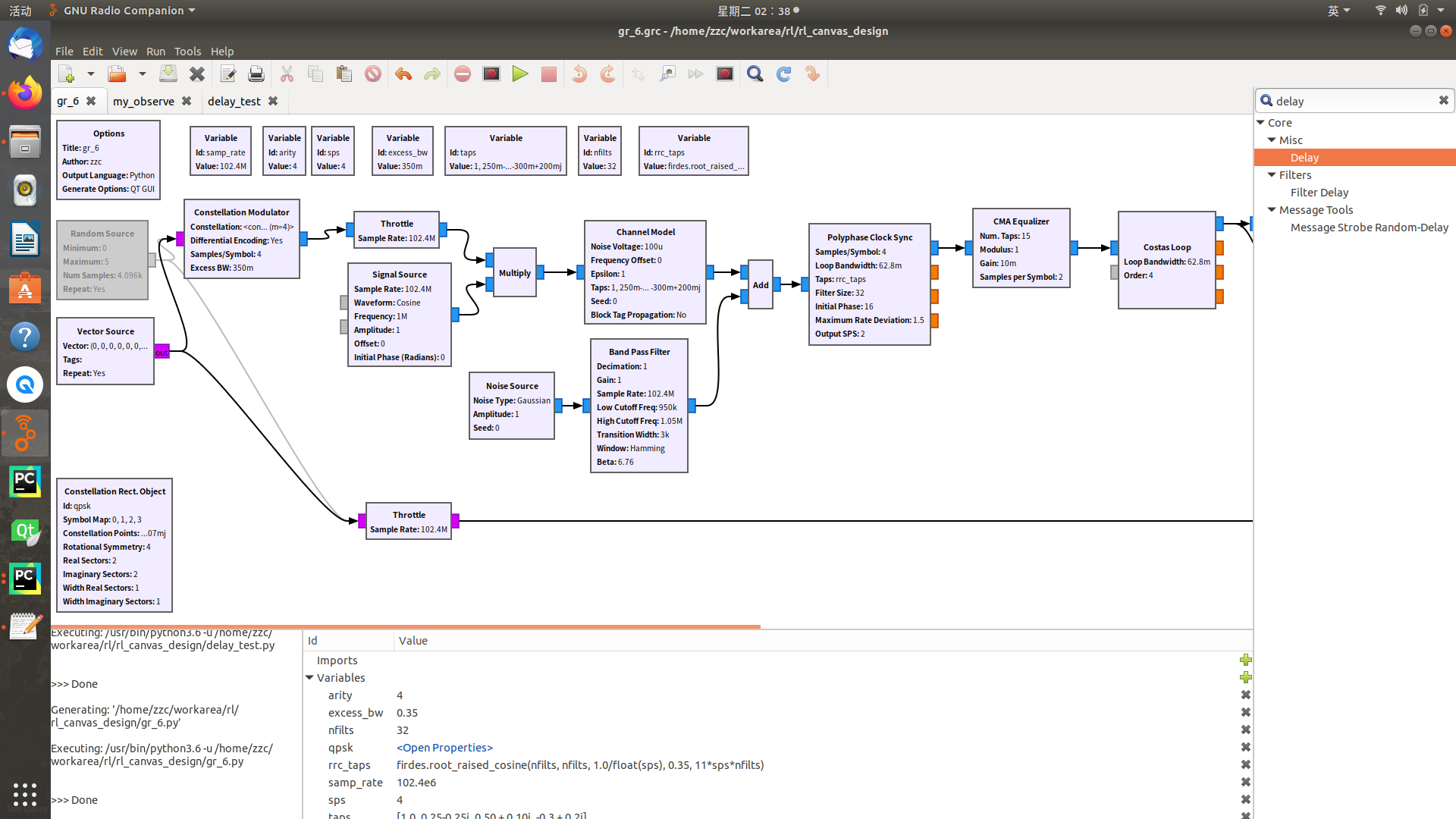Click the undo arrow in toolbar
Viewport: 1456px width, 819px height.
click(x=403, y=74)
